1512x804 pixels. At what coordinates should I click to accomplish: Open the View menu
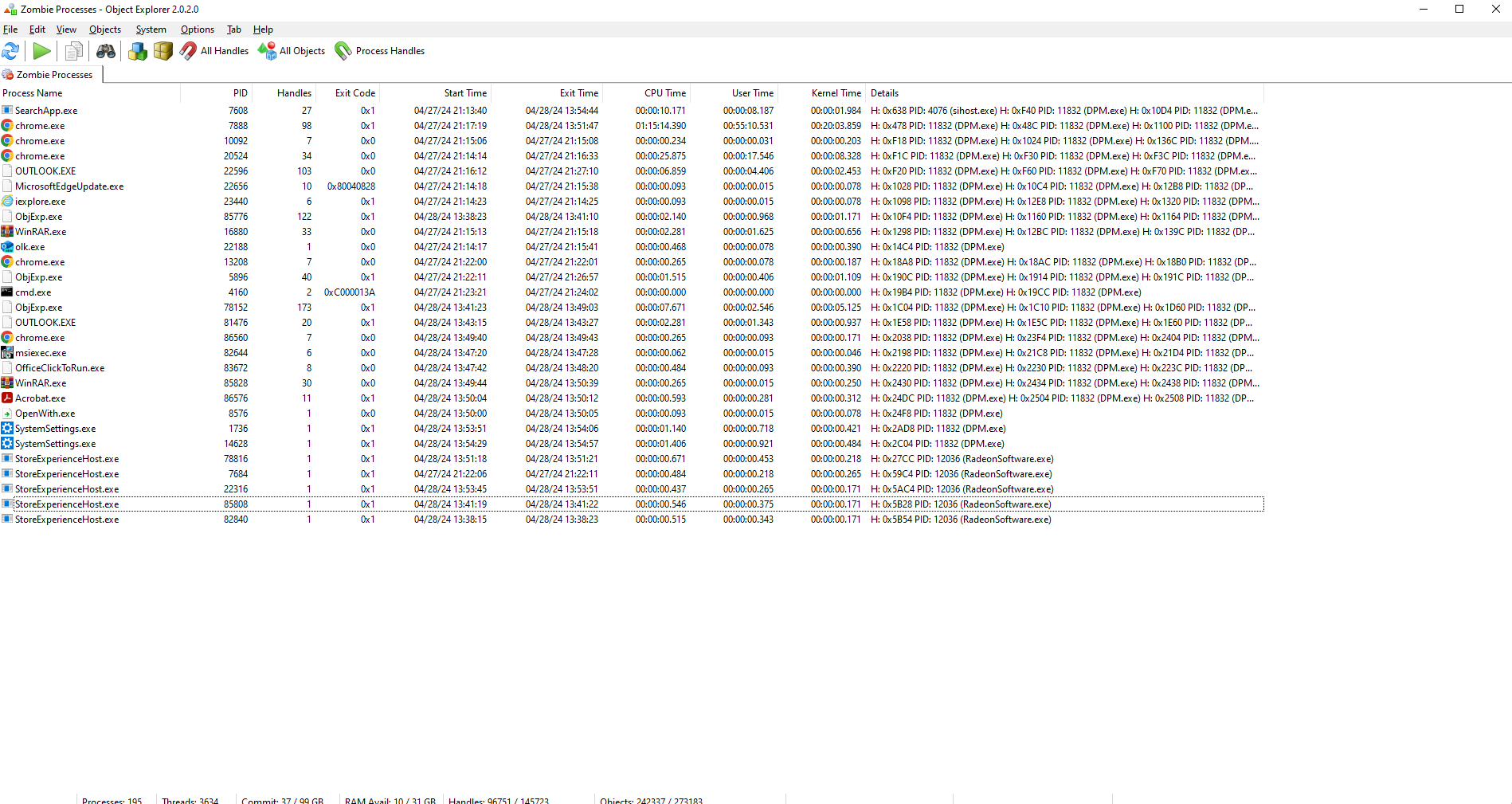66,29
